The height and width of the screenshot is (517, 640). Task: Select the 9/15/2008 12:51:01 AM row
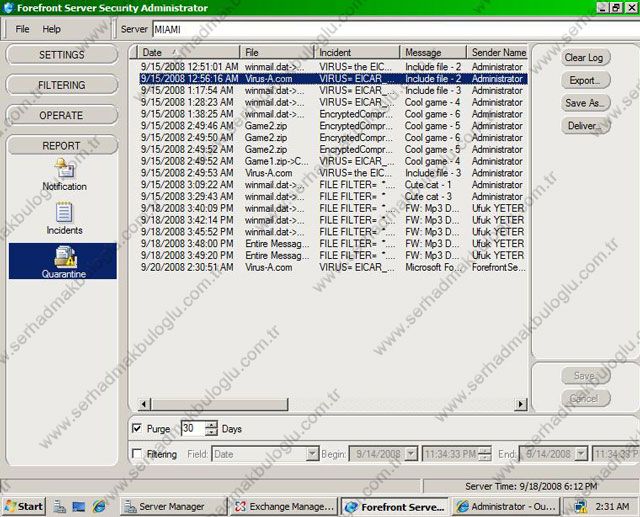click(333, 67)
